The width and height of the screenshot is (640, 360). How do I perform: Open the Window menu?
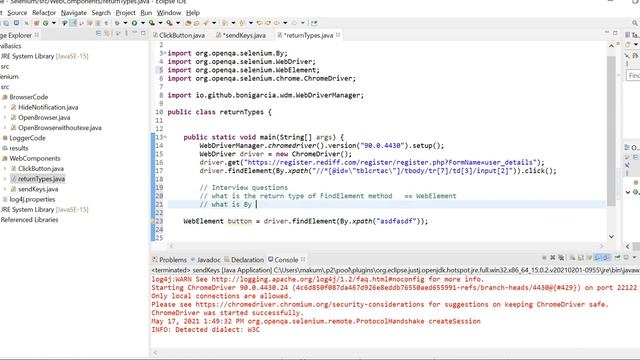(x=169, y=13)
